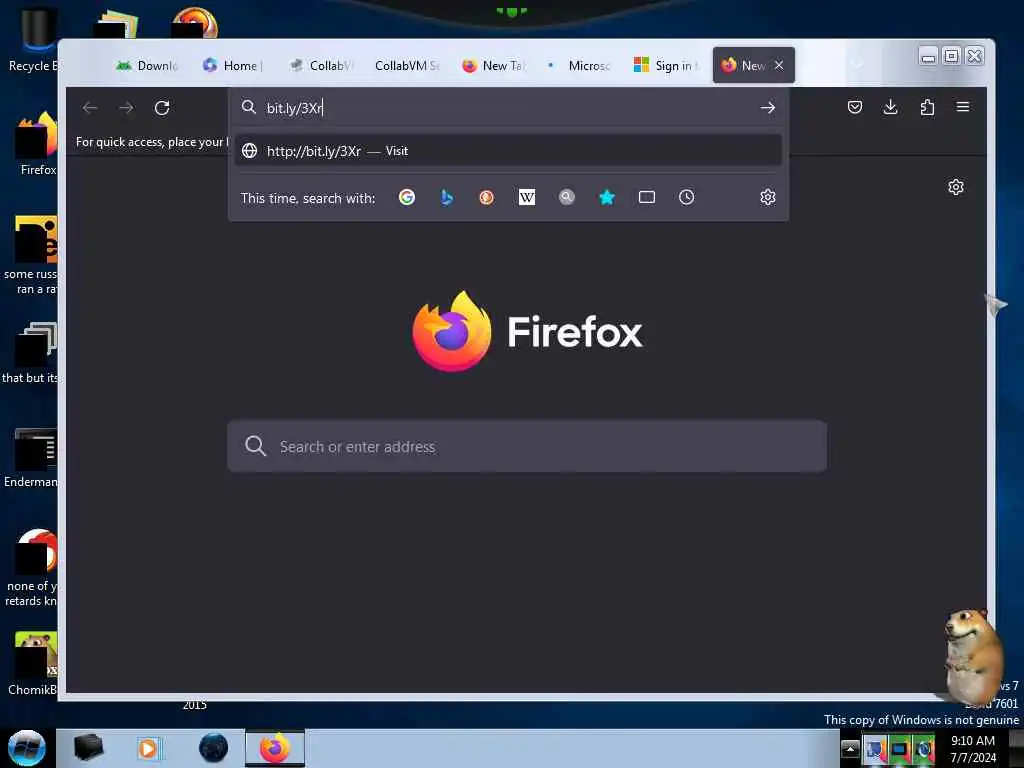1024x768 pixels.
Task: Open the Downloads toolbar icon
Action: pyautogui.click(x=890, y=107)
